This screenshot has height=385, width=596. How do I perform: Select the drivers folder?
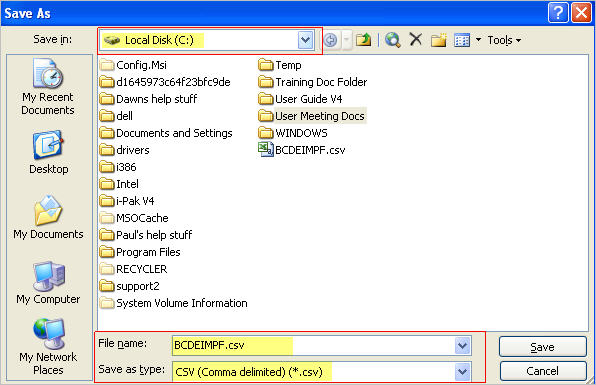click(x=125, y=150)
